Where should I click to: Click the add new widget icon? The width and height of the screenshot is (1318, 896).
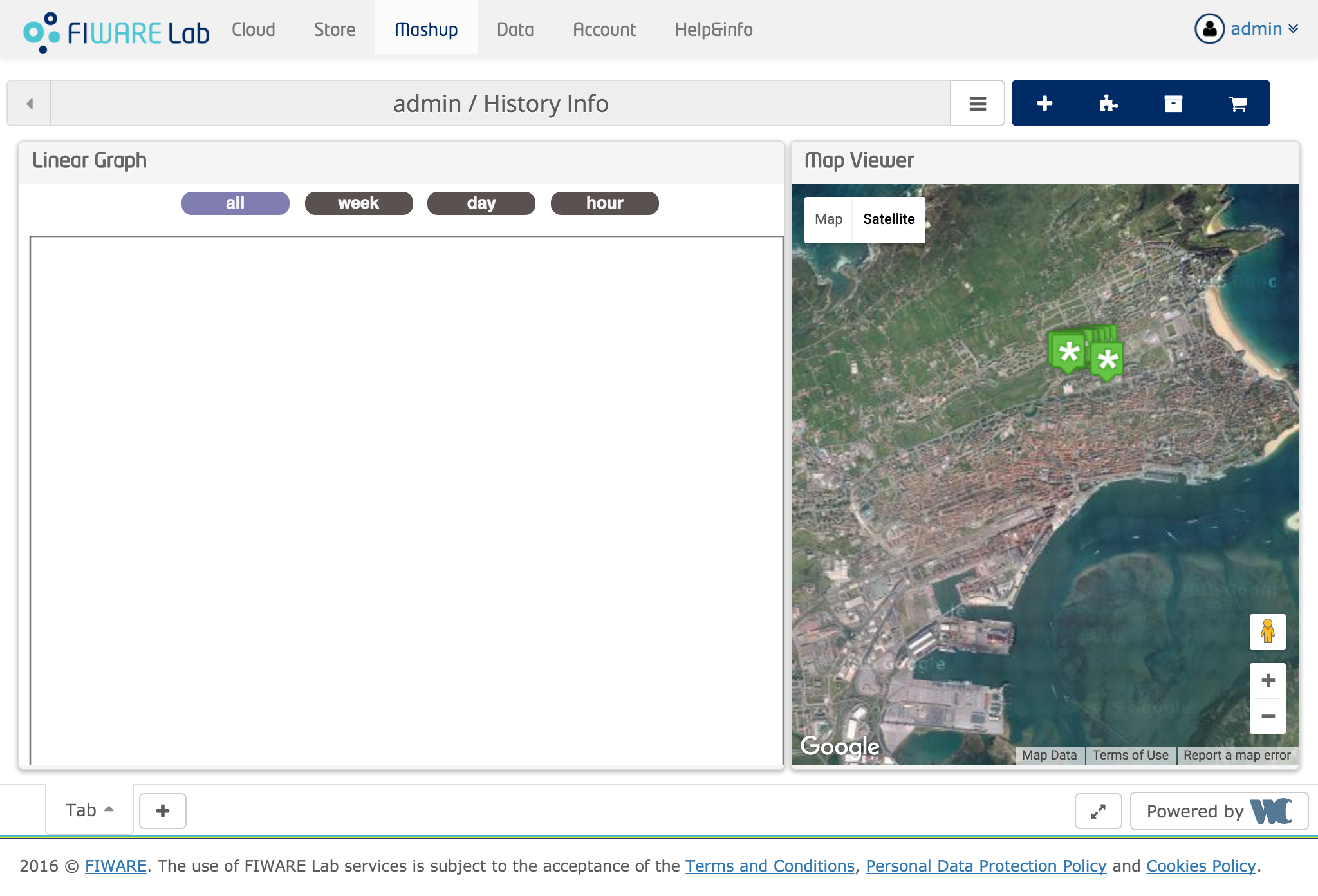1043,103
